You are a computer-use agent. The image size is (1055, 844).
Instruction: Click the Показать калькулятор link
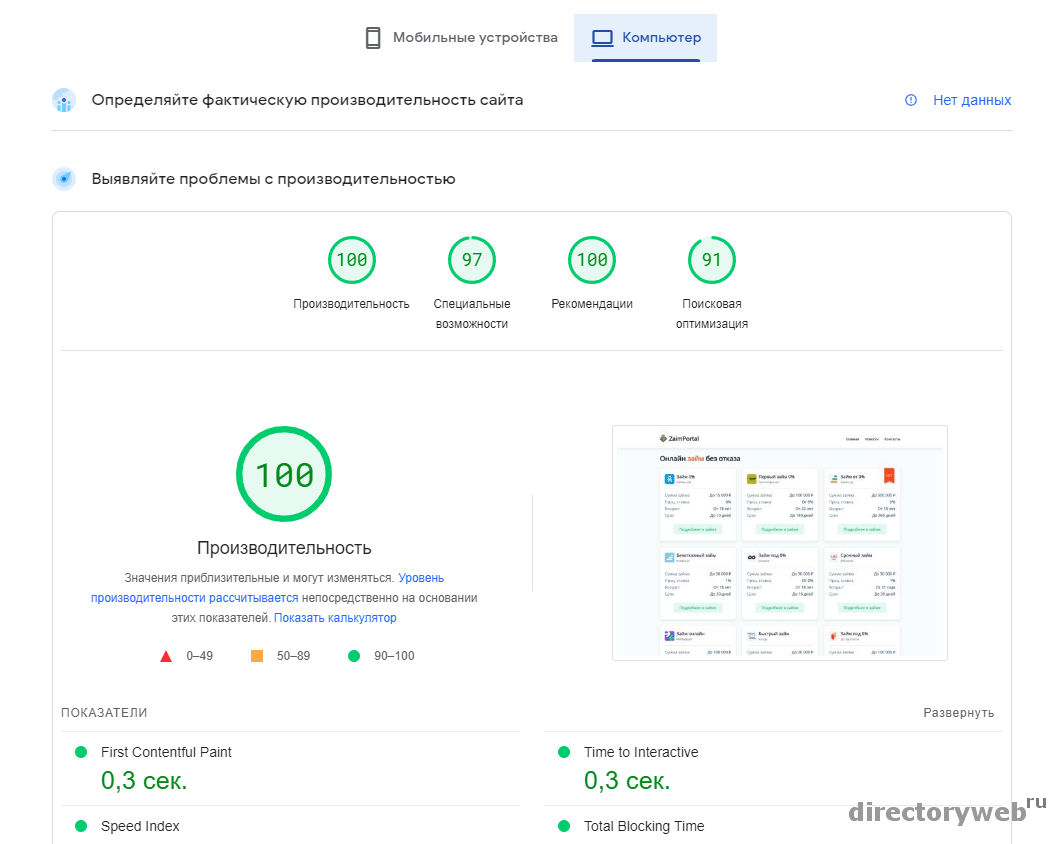pos(335,618)
